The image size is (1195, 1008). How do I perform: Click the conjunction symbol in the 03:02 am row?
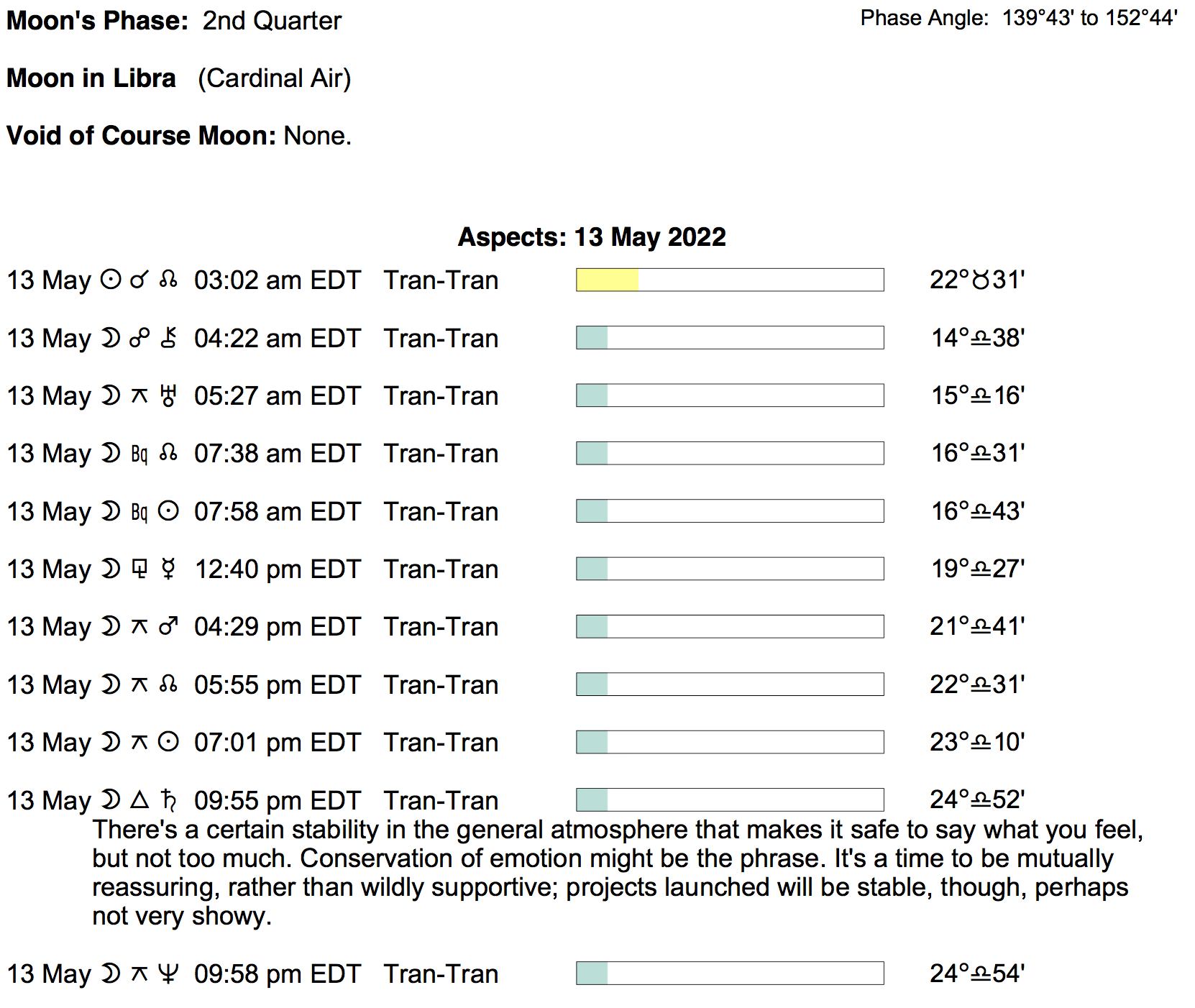click(x=139, y=280)
